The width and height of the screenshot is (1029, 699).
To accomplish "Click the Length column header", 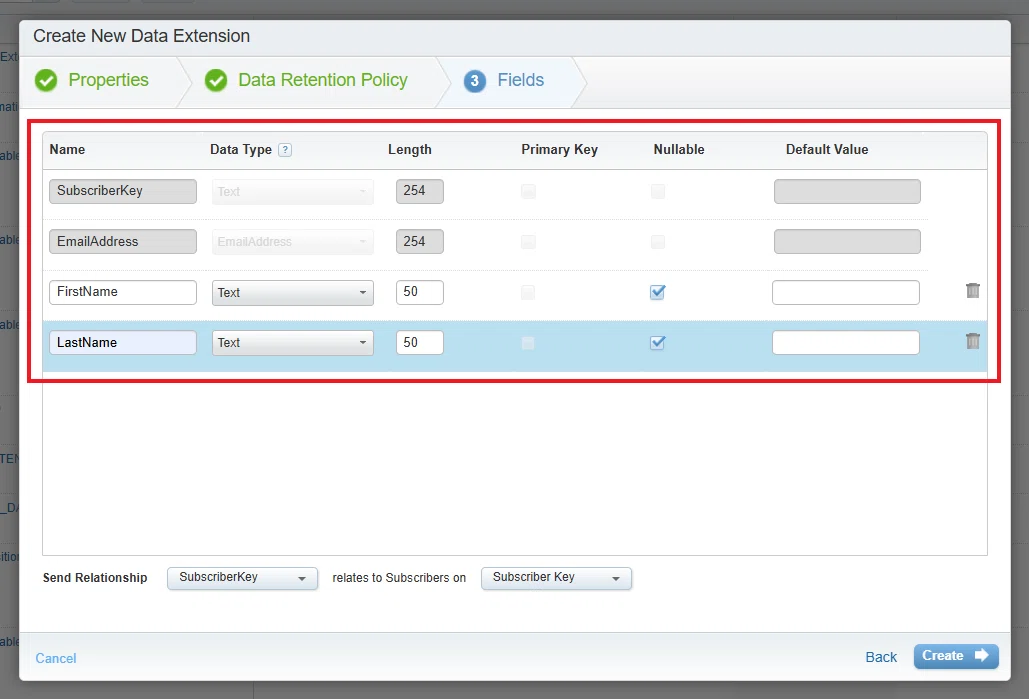I will (410, 150).
